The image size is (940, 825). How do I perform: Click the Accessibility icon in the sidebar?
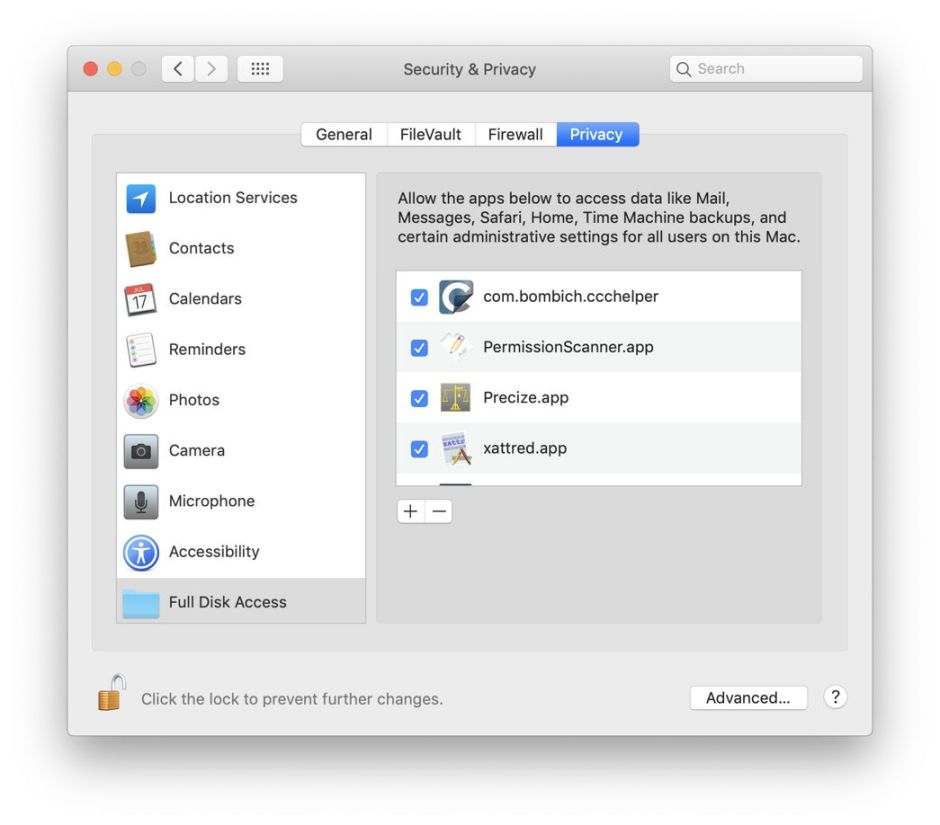tap(141, 551)
